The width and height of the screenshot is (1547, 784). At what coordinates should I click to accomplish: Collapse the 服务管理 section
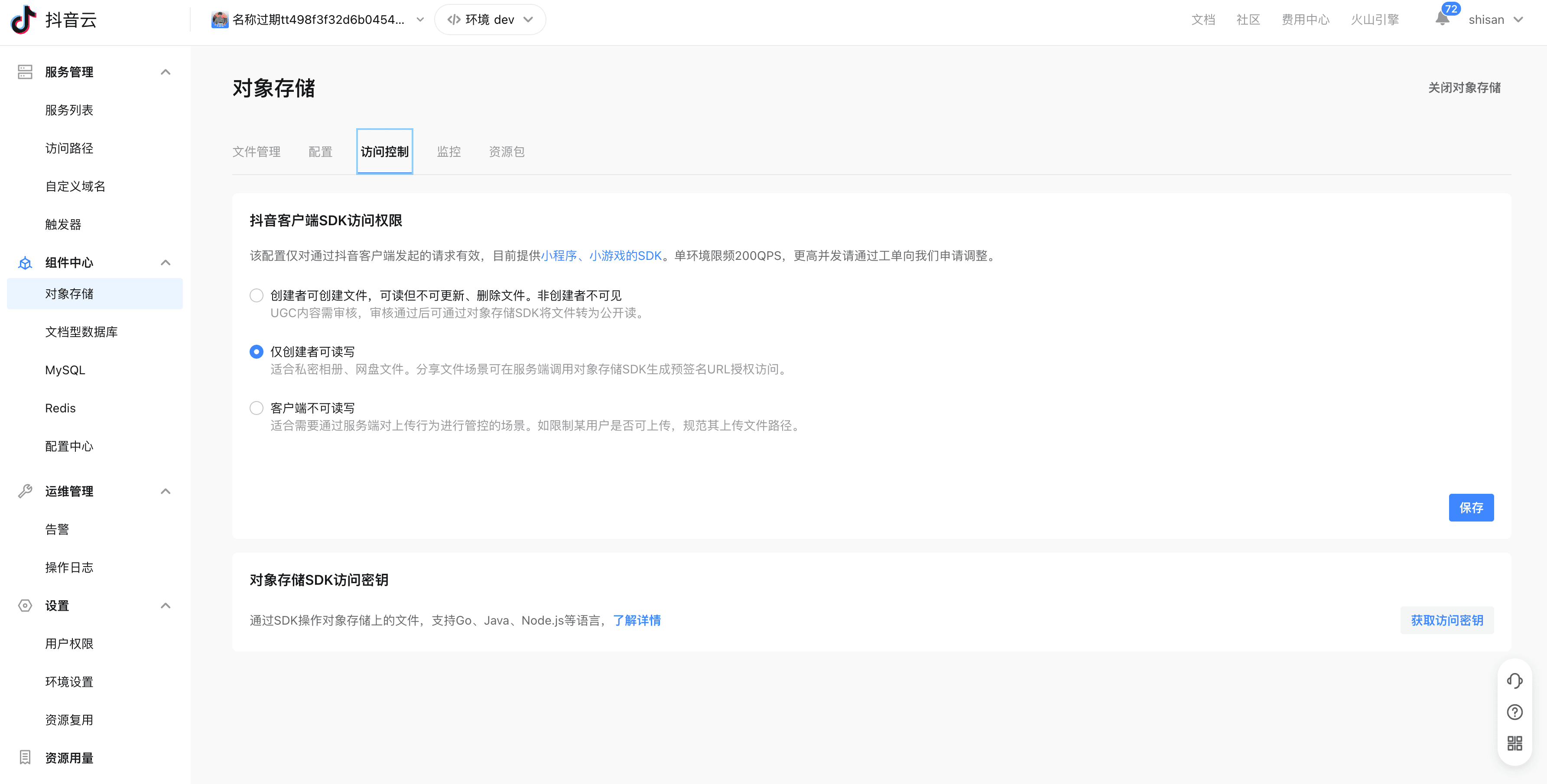[x=166, y=72]
